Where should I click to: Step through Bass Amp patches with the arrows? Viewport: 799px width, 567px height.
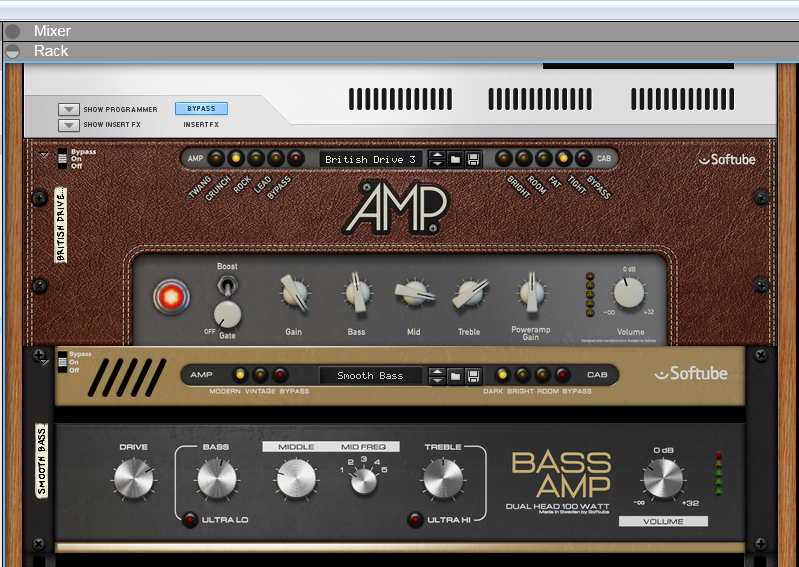437,375
